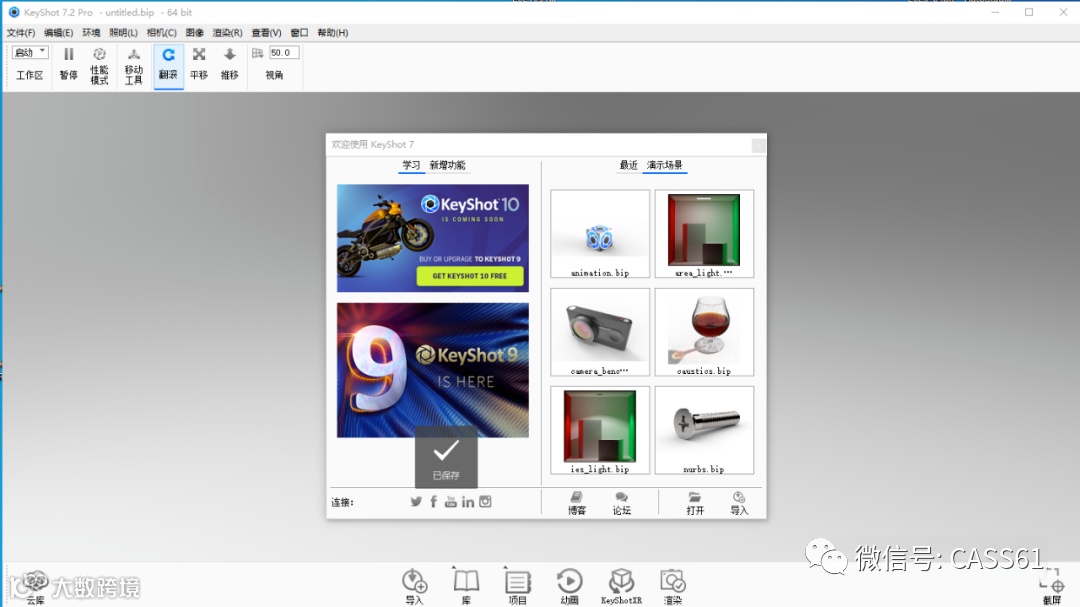Switch to the Demo Scenes tab
This screenshot has width=1080, height=607.
tap(665, 165)
